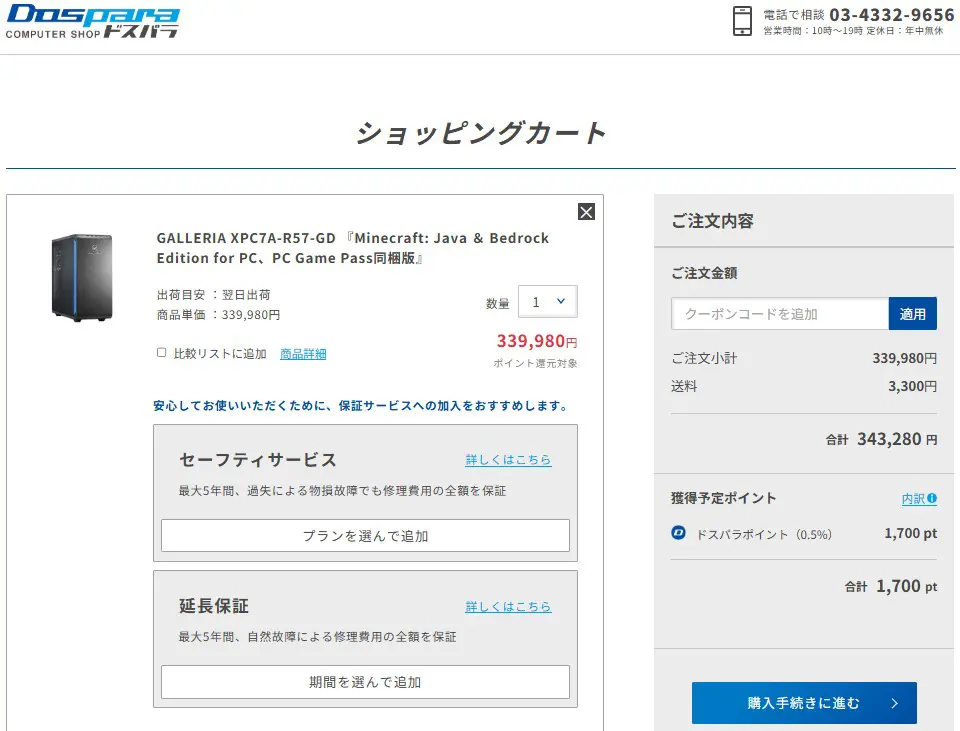960x731 pixels.
Task: Open 内訳 points breakdown link
Action: tap(913, 499)
